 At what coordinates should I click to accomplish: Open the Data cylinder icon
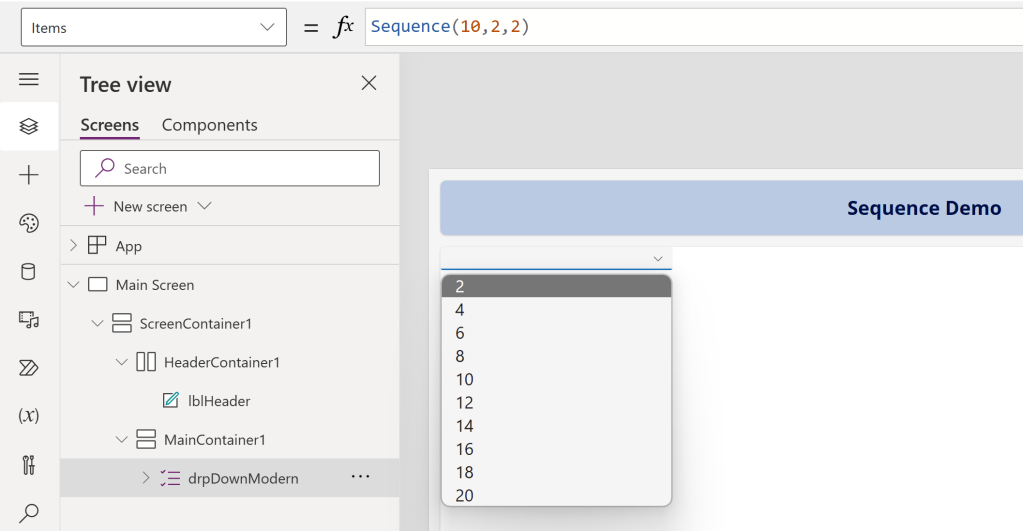(x=29, y=271)
